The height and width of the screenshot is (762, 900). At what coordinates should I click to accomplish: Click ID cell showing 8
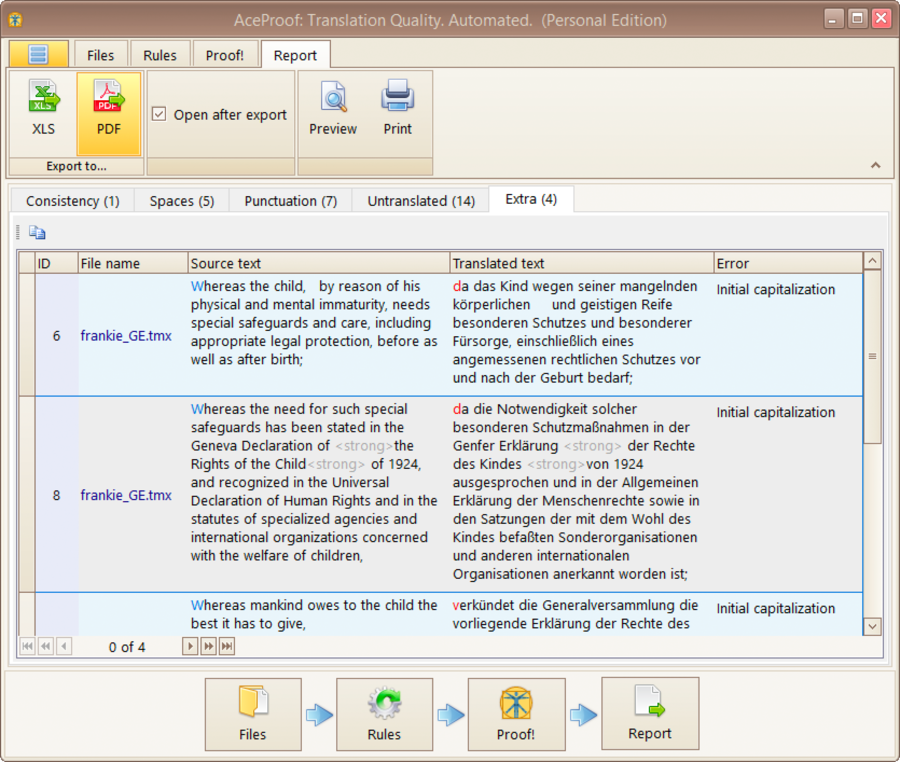coord(56,495)
